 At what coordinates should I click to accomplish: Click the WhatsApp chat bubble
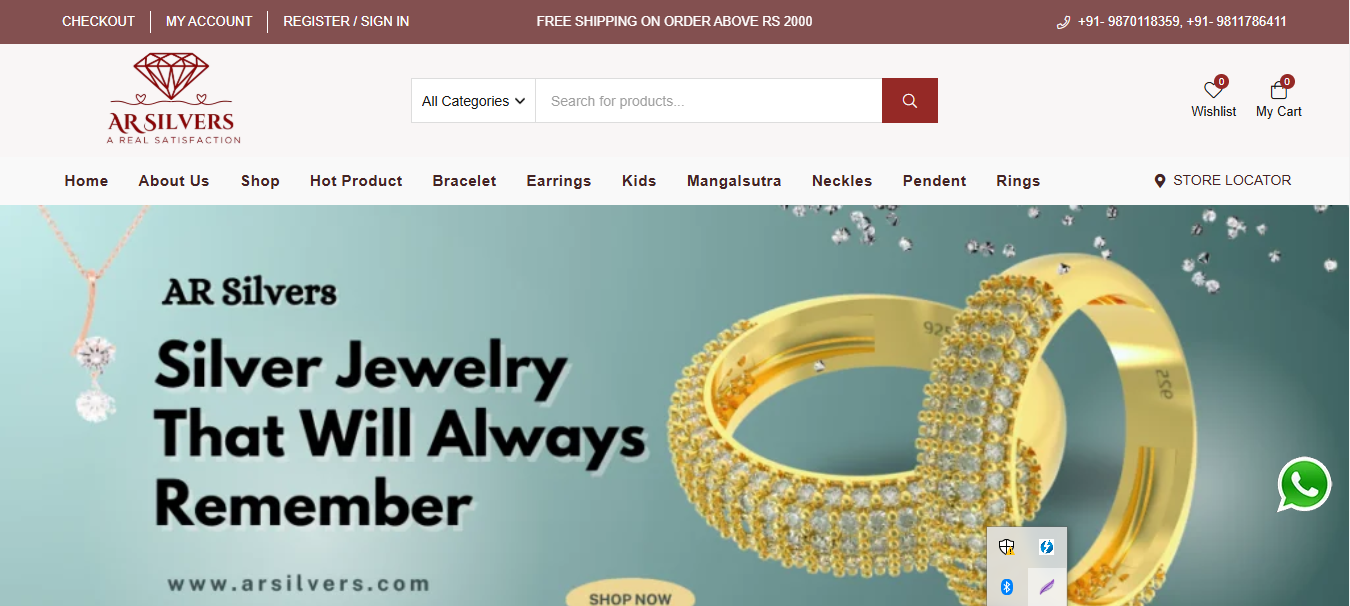pyautogui.click(x=1304, y=484)
